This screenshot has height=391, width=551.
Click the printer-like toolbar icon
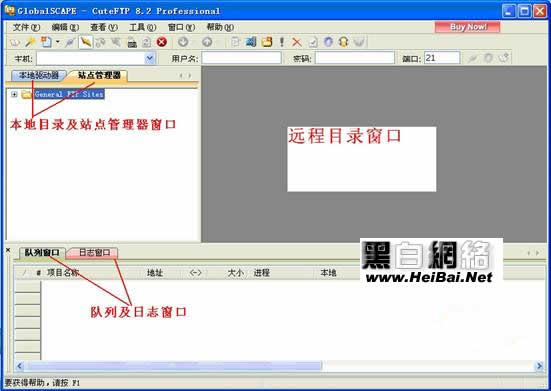coord(132,43)
